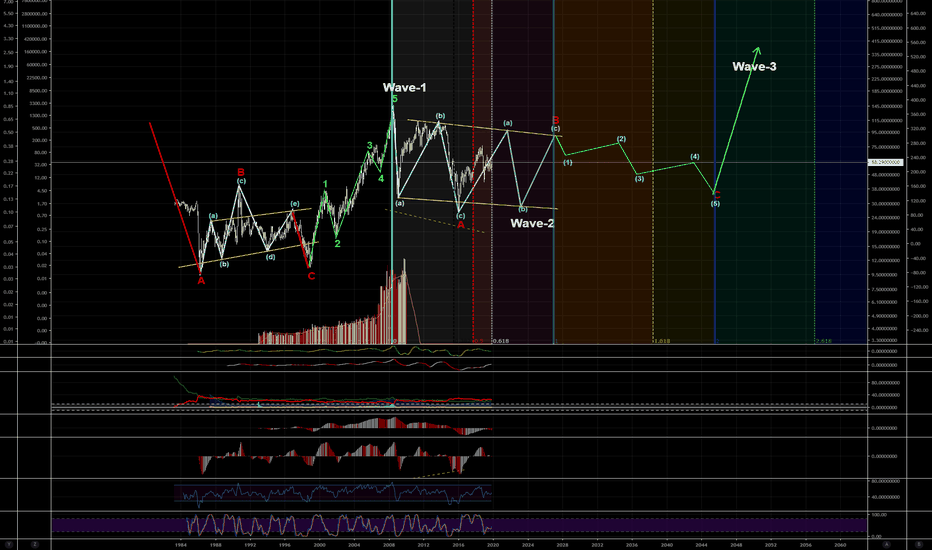The image size is (932, 550).
Task: Select the white wave label (4)
Action: [695, 157]
